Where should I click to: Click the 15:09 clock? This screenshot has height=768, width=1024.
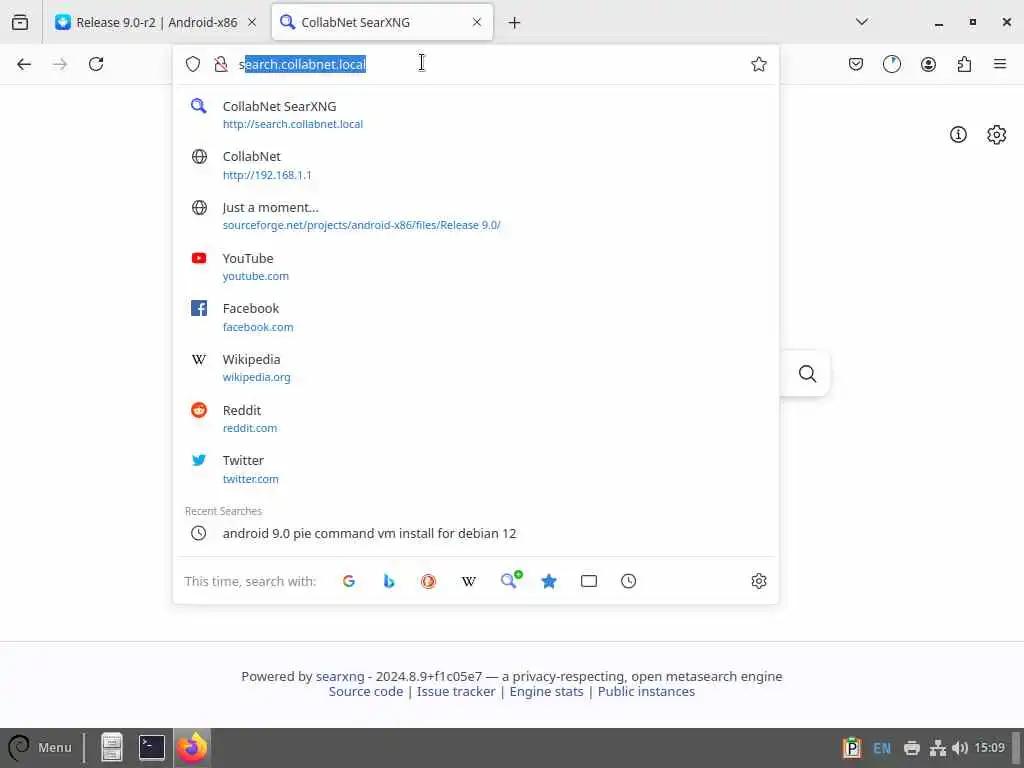[x=989, y=748]
